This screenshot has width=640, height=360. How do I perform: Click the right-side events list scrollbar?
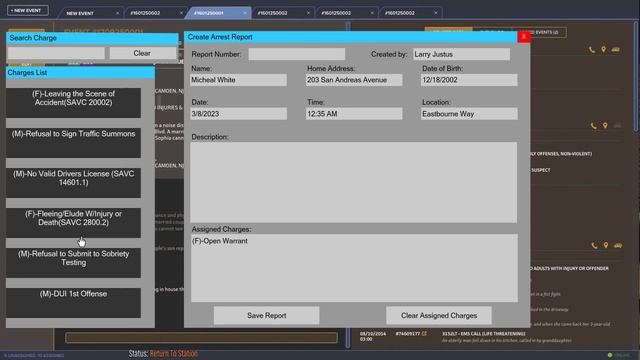(636, 76)
